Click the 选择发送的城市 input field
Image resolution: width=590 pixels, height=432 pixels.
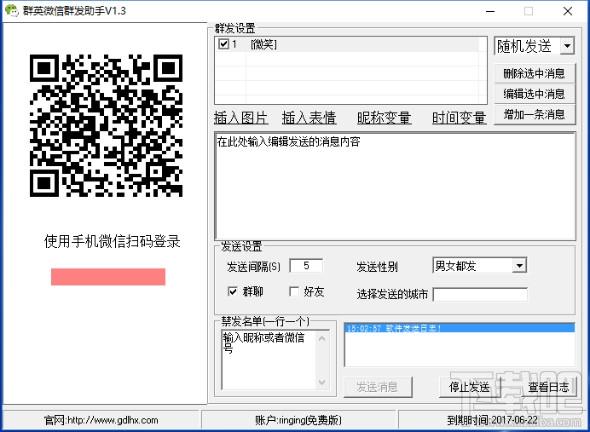click(480, 294)
